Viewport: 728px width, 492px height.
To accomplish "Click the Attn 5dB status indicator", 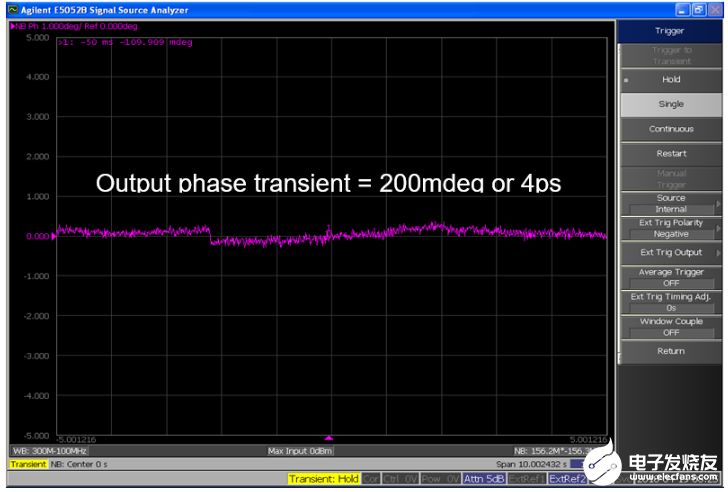I will (x=484, y=479).
